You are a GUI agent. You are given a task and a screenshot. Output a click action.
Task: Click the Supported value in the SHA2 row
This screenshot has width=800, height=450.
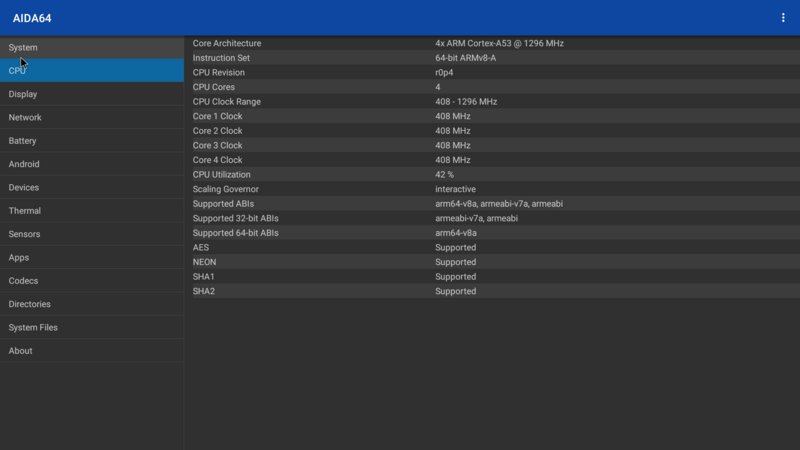click(x=456, y=291)
